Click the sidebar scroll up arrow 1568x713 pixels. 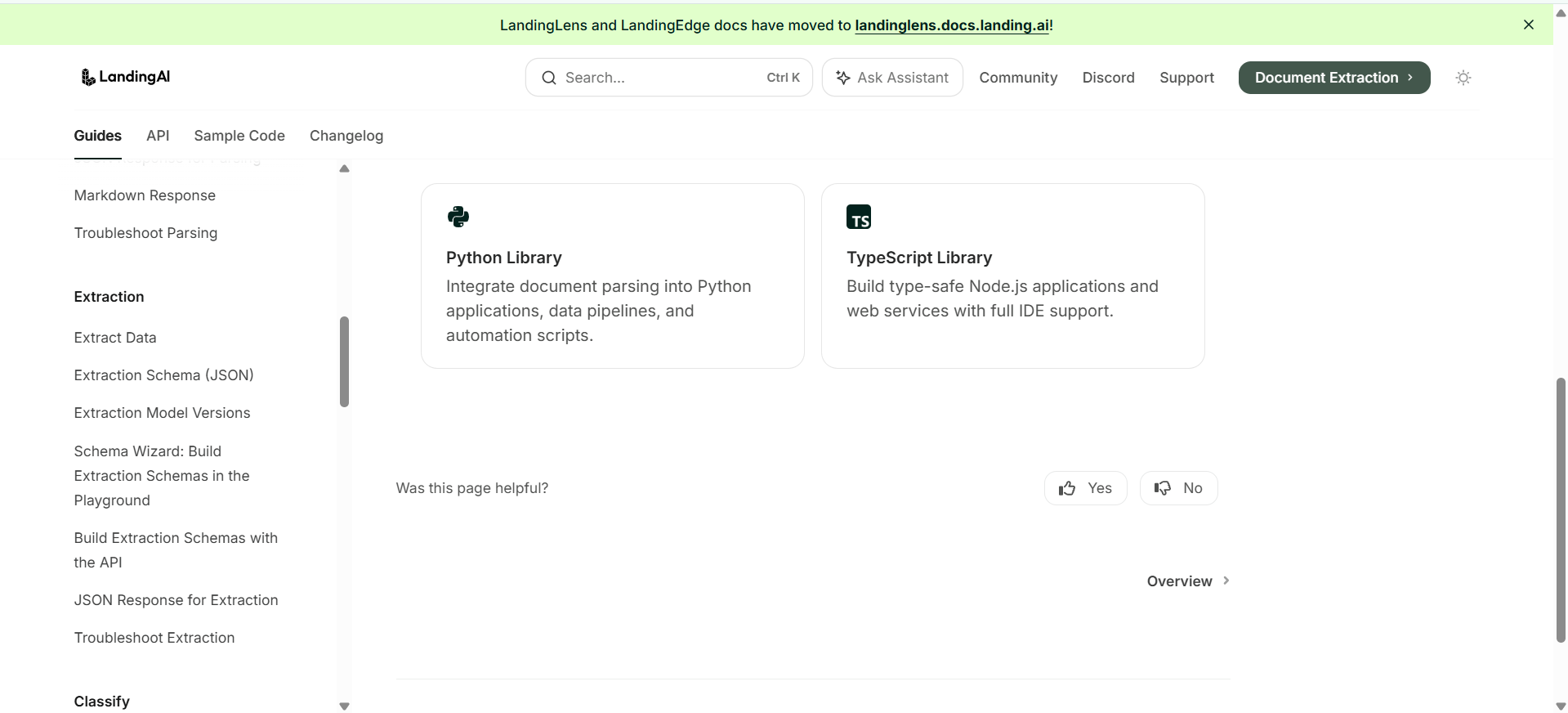tap(344, 168)
